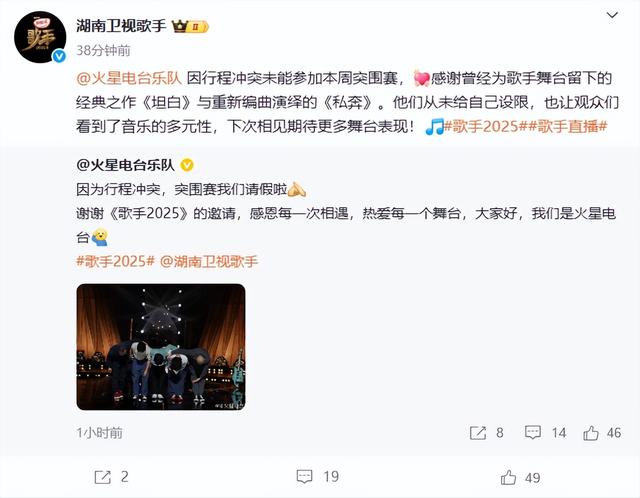640x498 pixels.
Task: Click the blue verified badge on avatar
Action: pyautogui.click(x=59, y=56)
